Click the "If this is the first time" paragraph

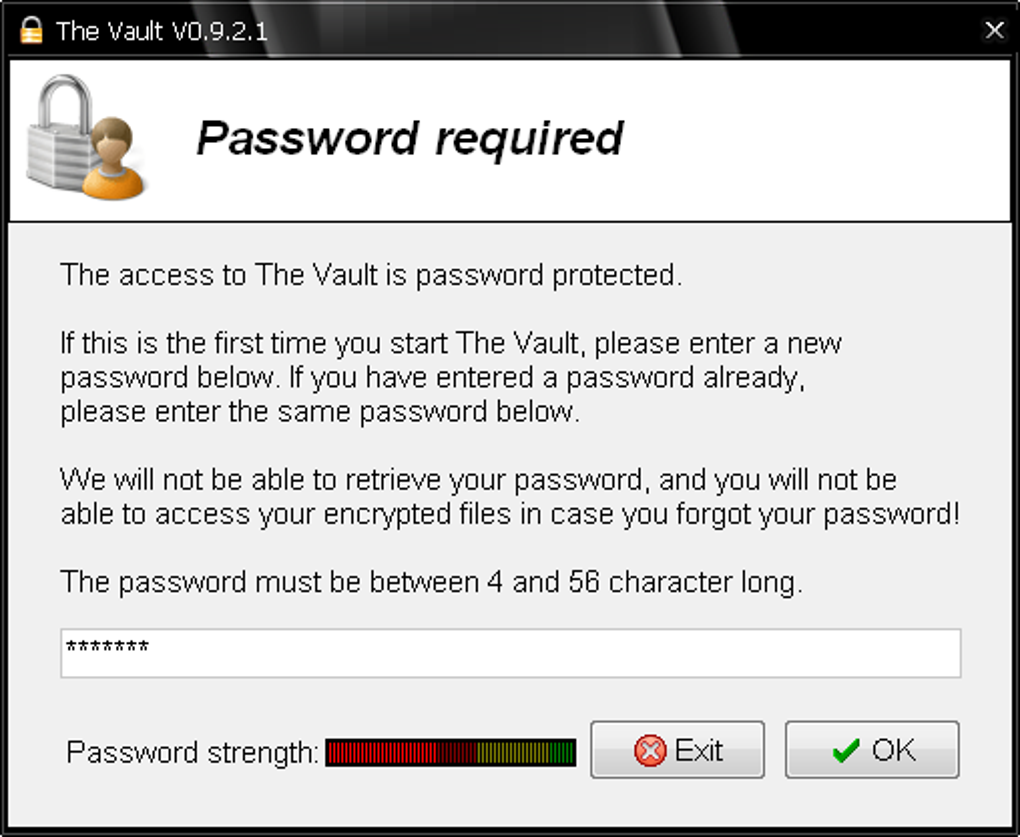point(451,377)
